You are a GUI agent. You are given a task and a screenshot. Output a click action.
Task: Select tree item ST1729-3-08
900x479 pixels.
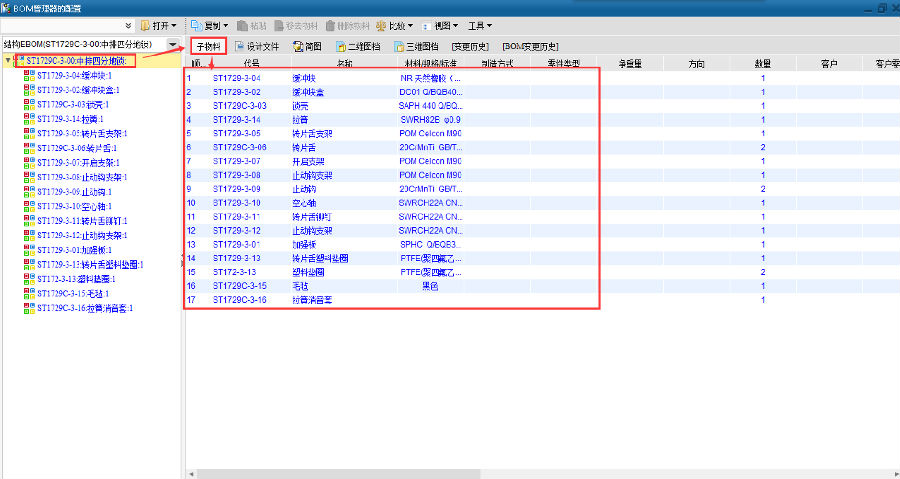tap(82, 177)
